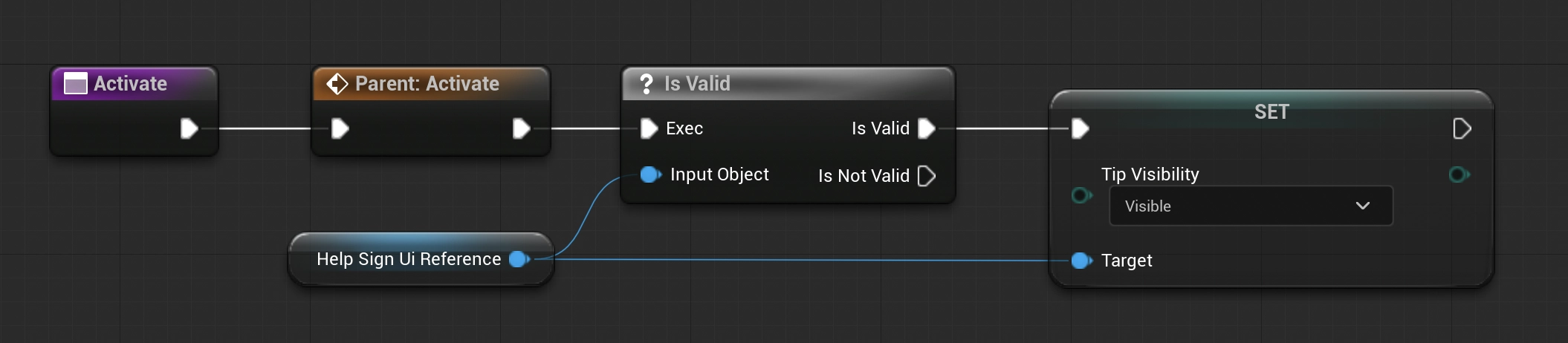Click the SET node's input exec pin
This screenshot has width=1568, height=343.
point(1080,129)
